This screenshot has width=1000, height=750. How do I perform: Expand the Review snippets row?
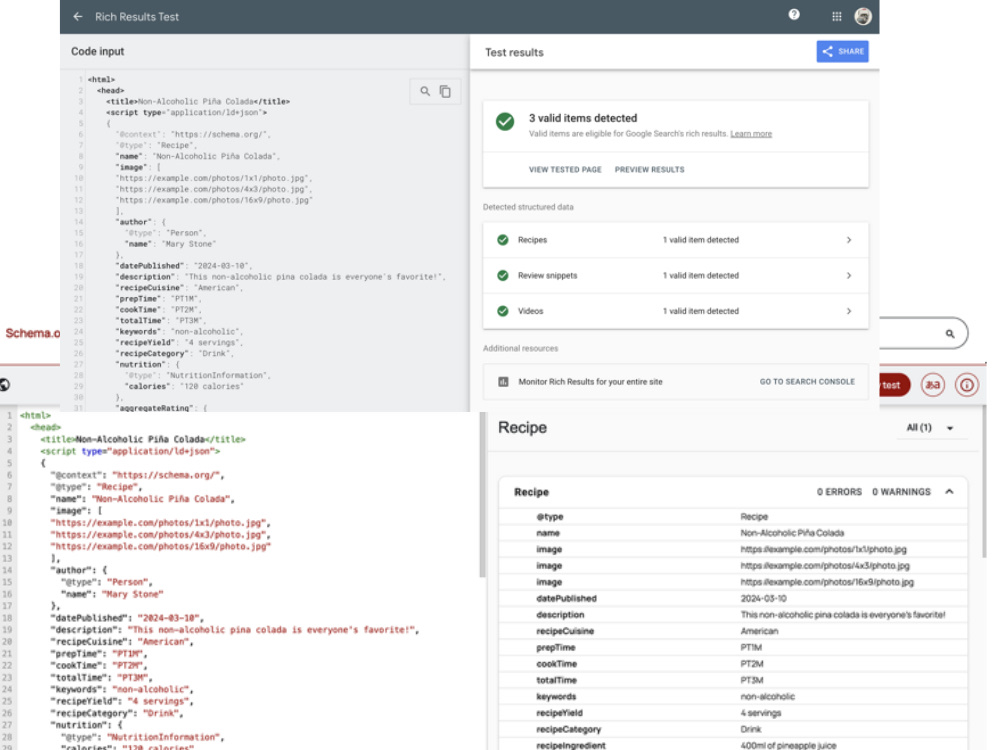tap(675, 276)
